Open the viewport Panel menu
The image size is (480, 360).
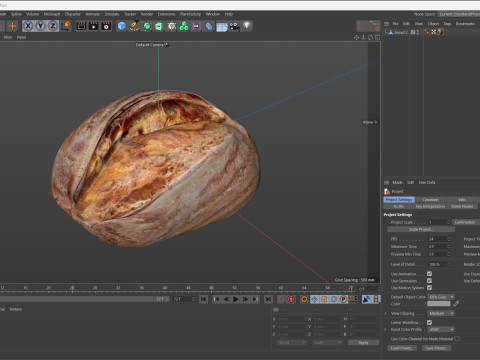(x=21, y=37)
